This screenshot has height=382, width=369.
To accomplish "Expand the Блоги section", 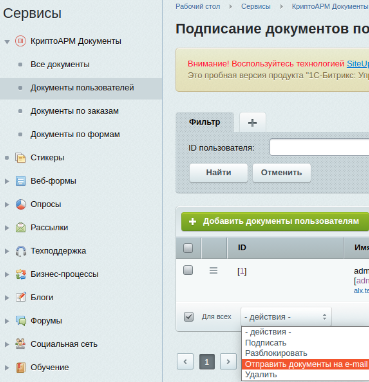I will tap(7, 297).
